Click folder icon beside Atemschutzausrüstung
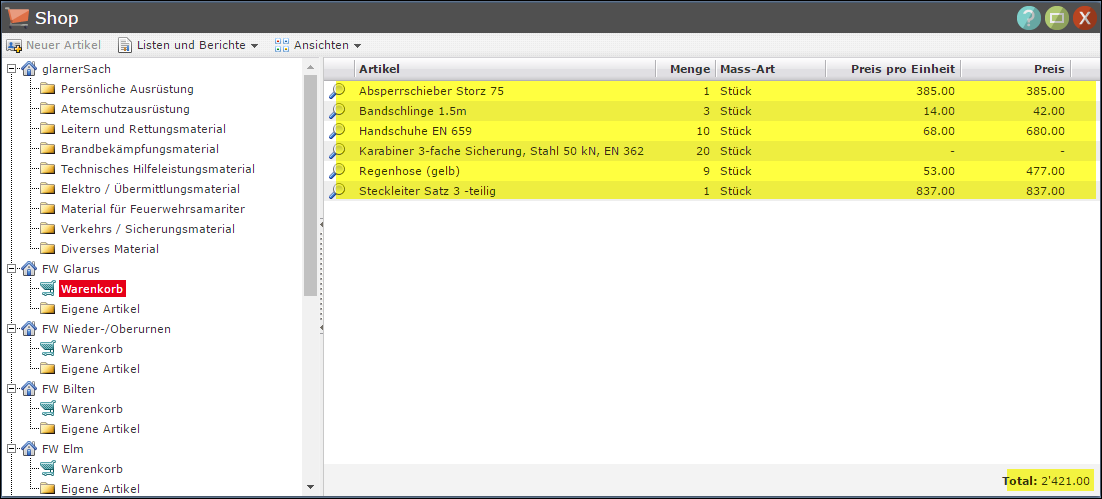Image resolution: width=1102 pixels, height=499 pixels. click(47, 109)
